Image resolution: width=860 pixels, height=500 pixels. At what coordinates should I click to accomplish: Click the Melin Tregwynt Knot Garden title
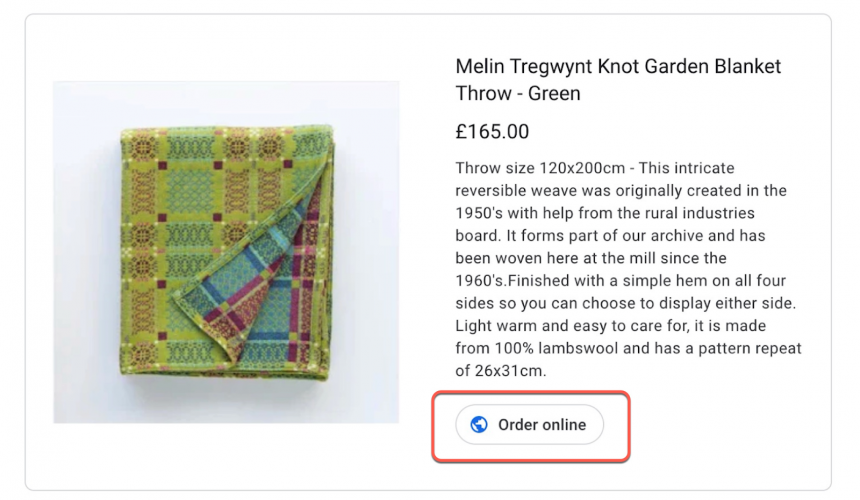(x=618, y=67)
